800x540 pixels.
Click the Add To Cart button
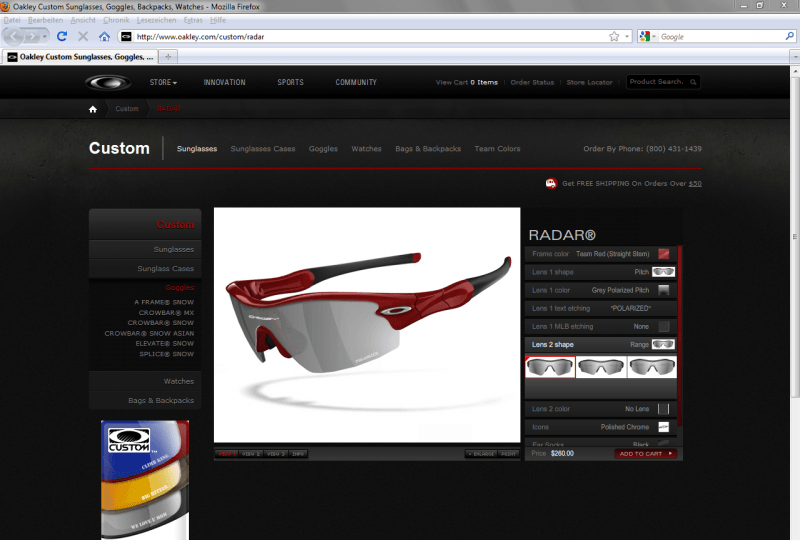pos(645,454)
